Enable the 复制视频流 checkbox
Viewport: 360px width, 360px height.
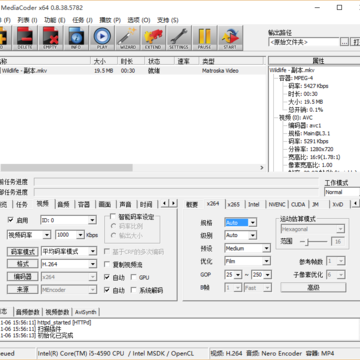point(107,265)
